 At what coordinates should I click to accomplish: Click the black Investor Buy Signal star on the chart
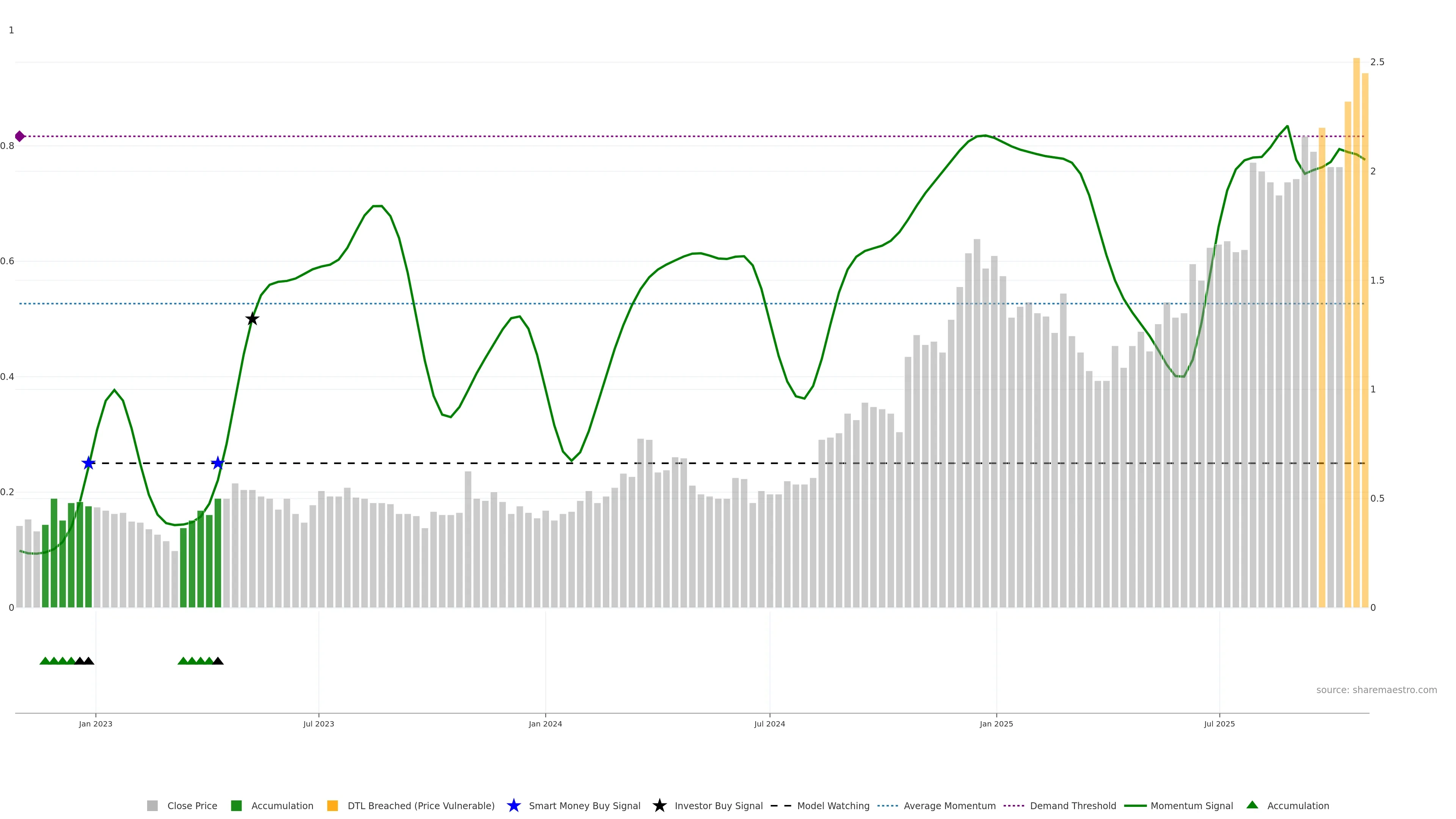pos(252,319)
